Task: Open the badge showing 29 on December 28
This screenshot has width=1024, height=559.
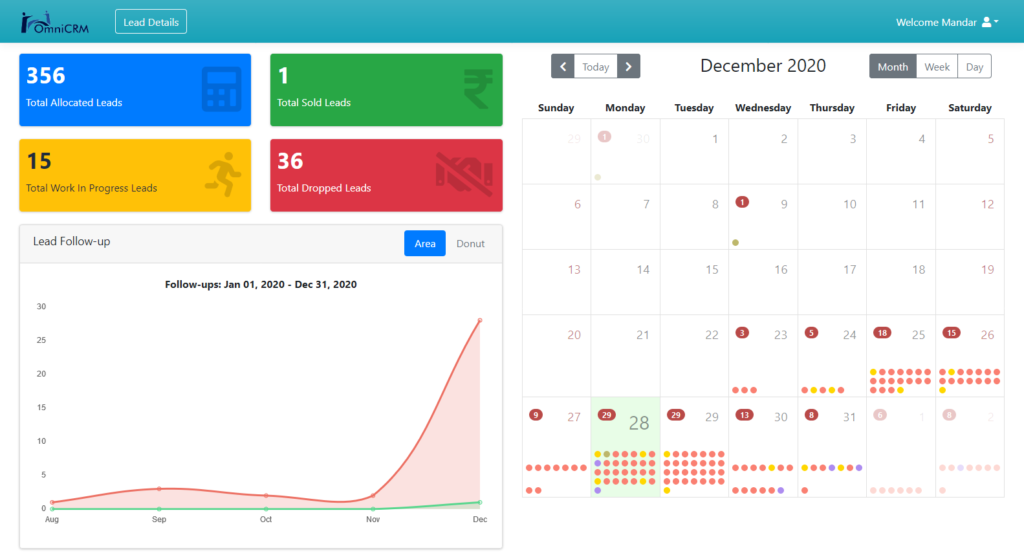Action: (606, 415)
